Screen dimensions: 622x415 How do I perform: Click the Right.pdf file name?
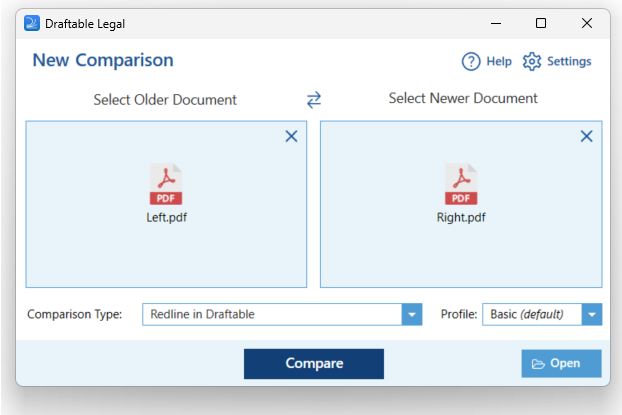[461, 217]
